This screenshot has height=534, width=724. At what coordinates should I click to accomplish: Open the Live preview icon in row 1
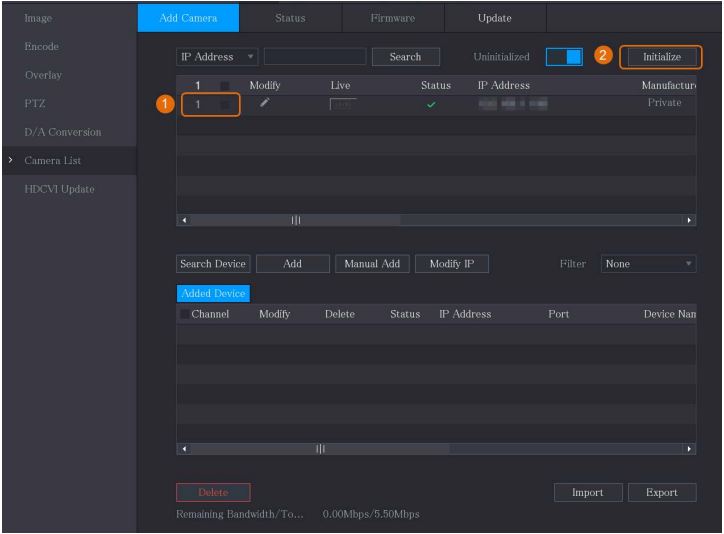[342, 104]
